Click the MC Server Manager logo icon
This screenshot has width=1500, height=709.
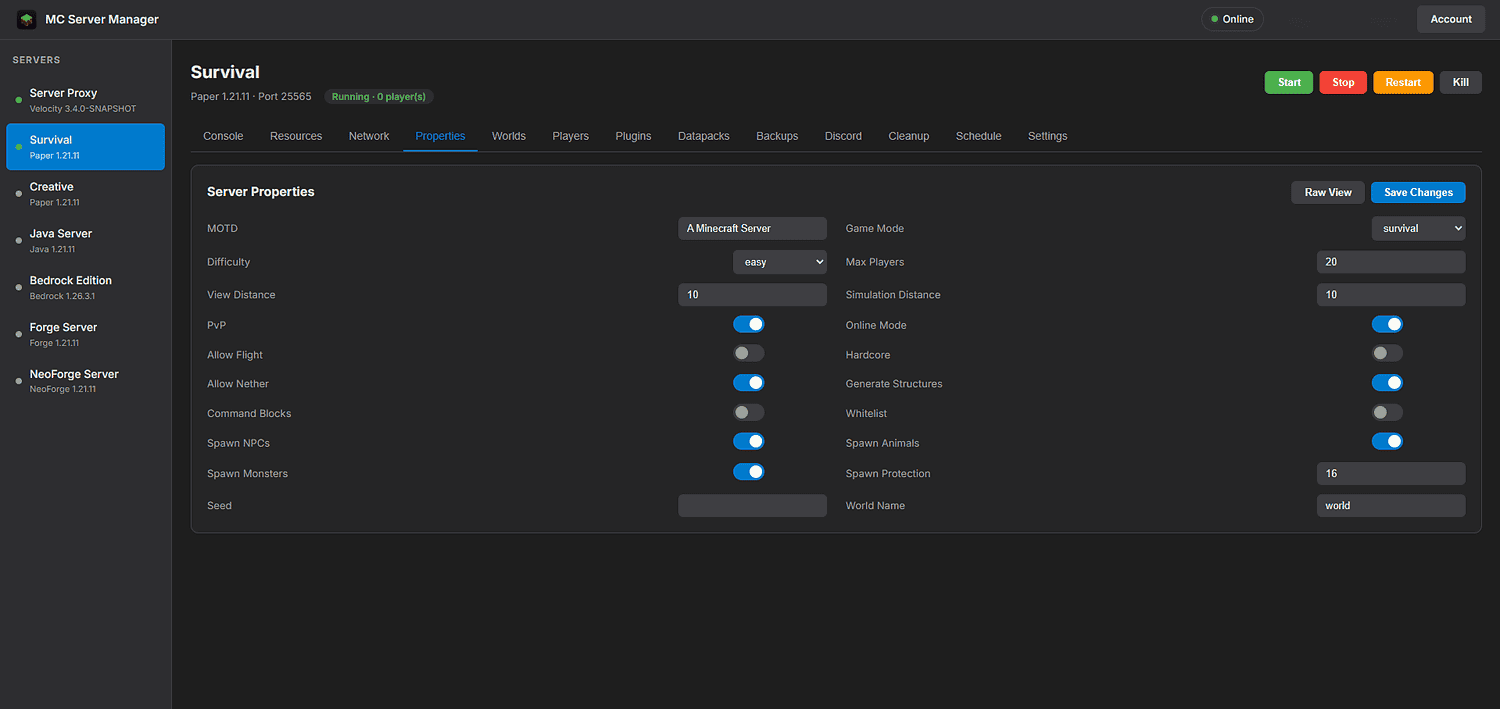27,19
